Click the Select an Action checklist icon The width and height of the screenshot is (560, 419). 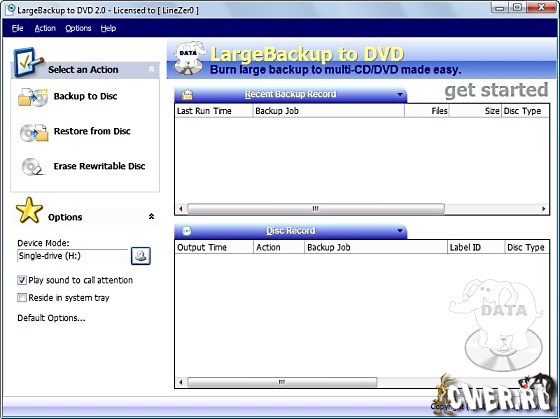pyautogui.click(x=28, y=62)
